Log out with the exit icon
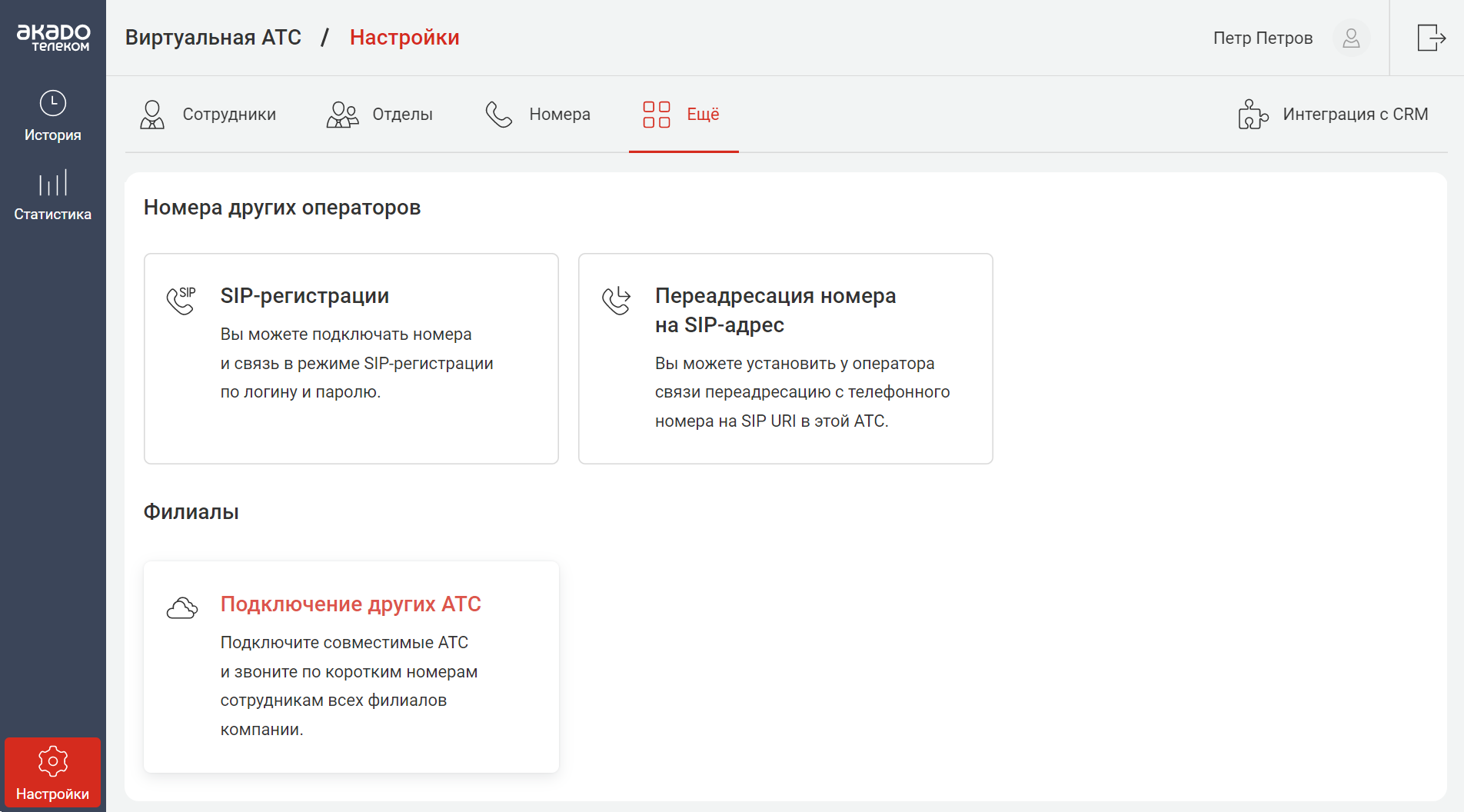Screen dimensions: 1464x812 [1431, 38]
